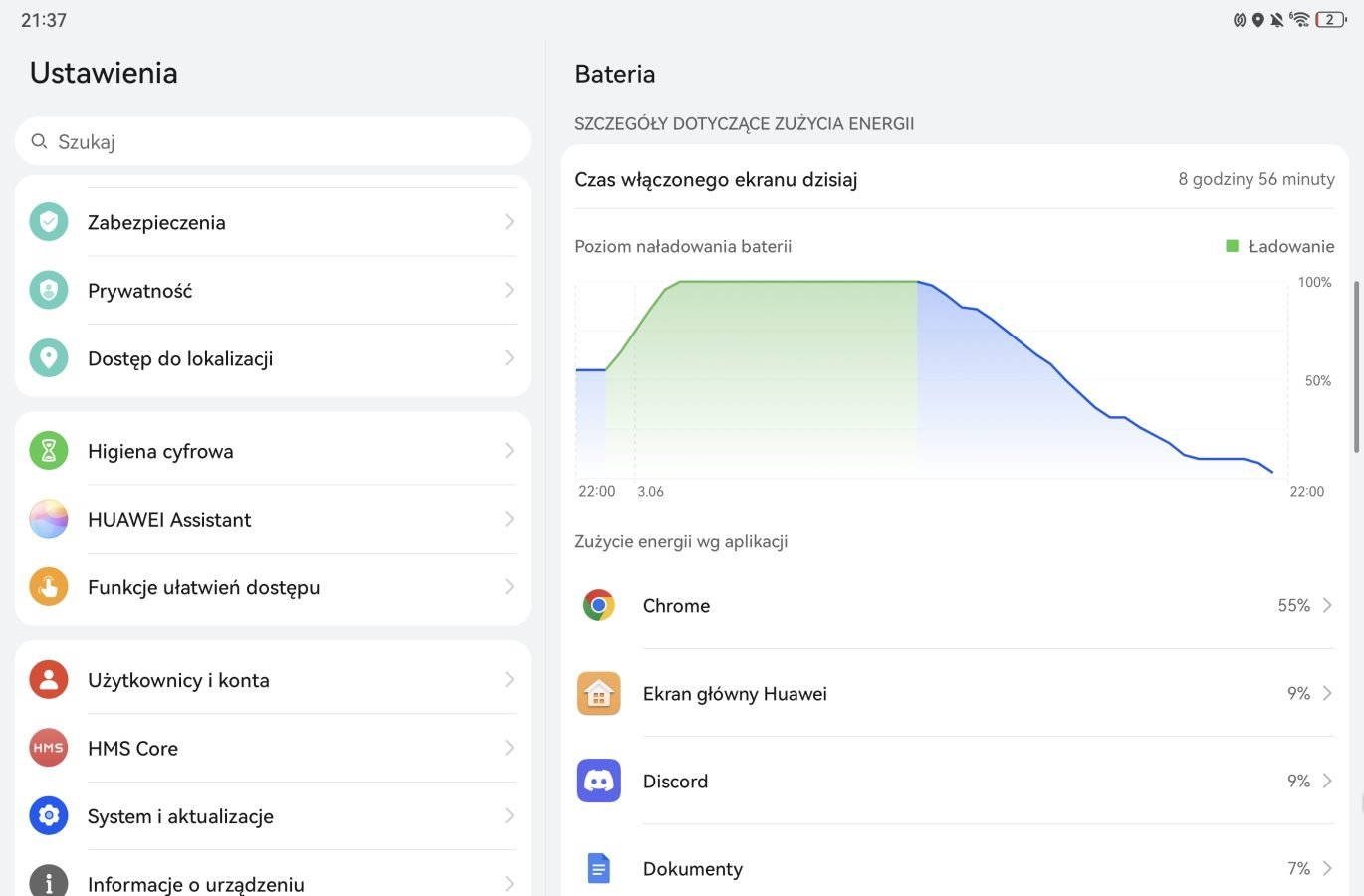Image resolution: width=1364 pixels, height=896 pixels.
Task: Tap the search magnifier icon
Action: 39,141
